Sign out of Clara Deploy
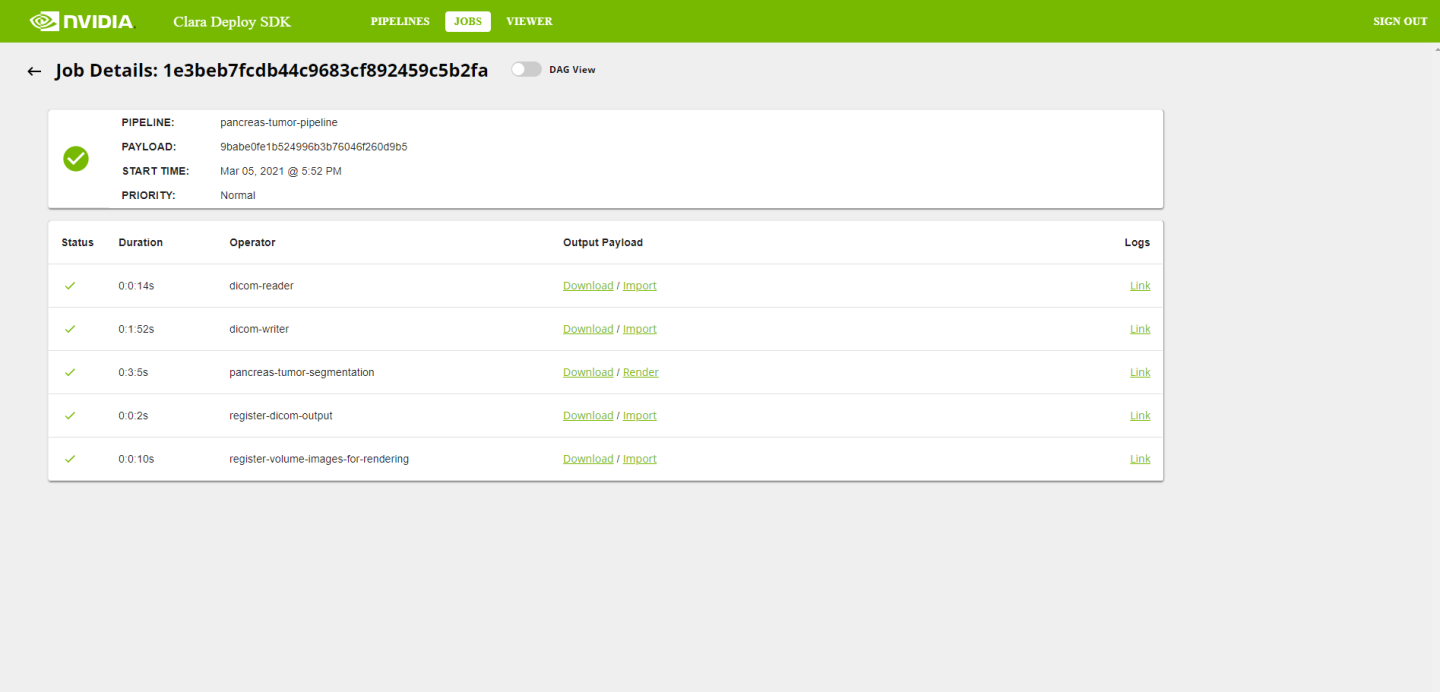Image resolution: width=1440 pixels, height=692 pixels. (x=1400, y=21)
